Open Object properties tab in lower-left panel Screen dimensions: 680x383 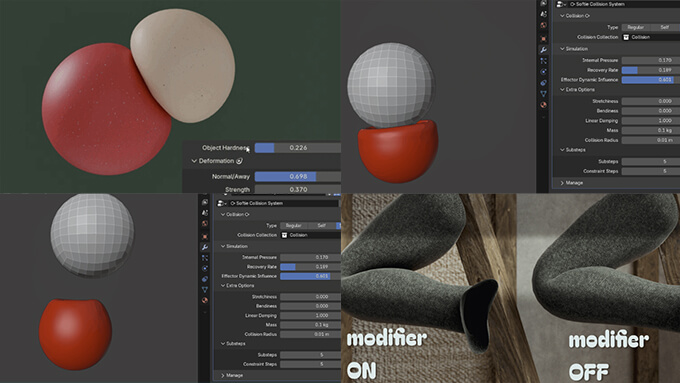tap(205, 236)
